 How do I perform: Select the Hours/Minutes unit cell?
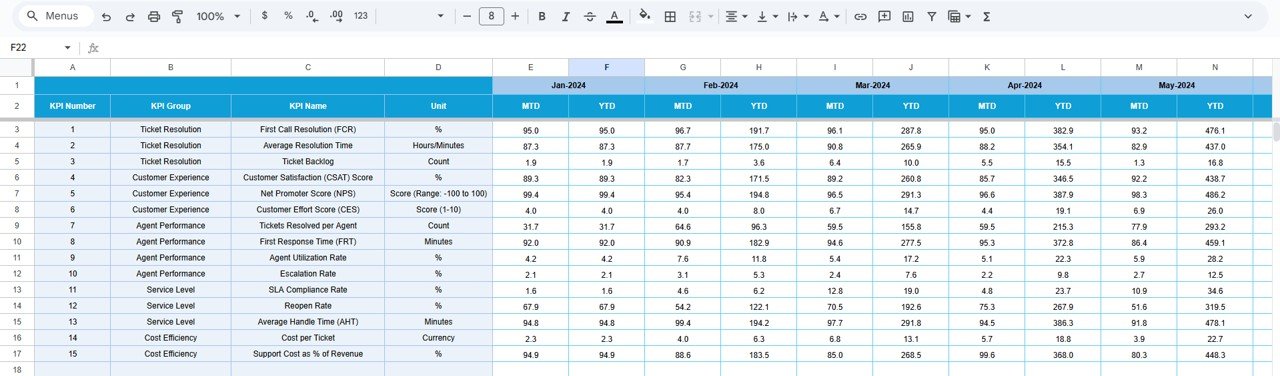pyautogui.click(x=438, y=146)
